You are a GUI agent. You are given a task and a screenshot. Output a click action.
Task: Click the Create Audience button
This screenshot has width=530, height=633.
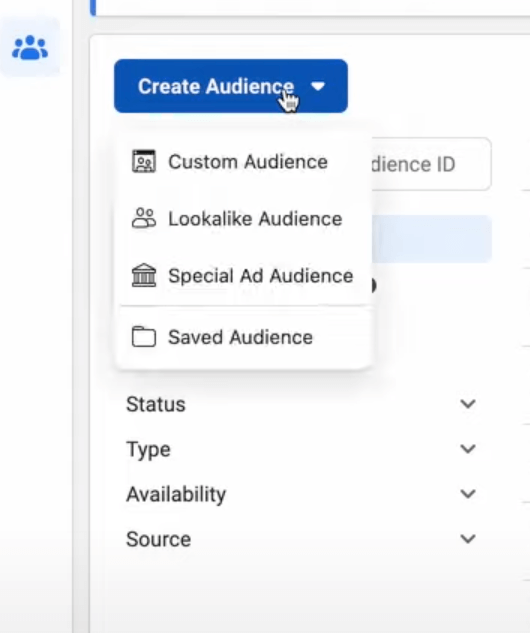tap(230, 86)
